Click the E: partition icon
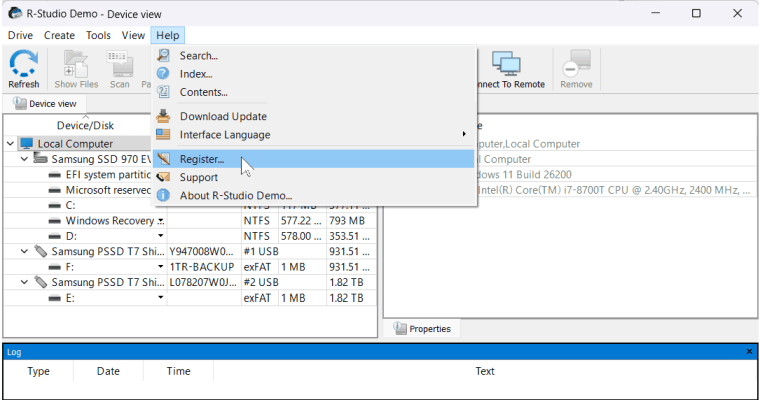Image resolution: width=760 pixels, height=400 pixels. [x=55, y=298]
